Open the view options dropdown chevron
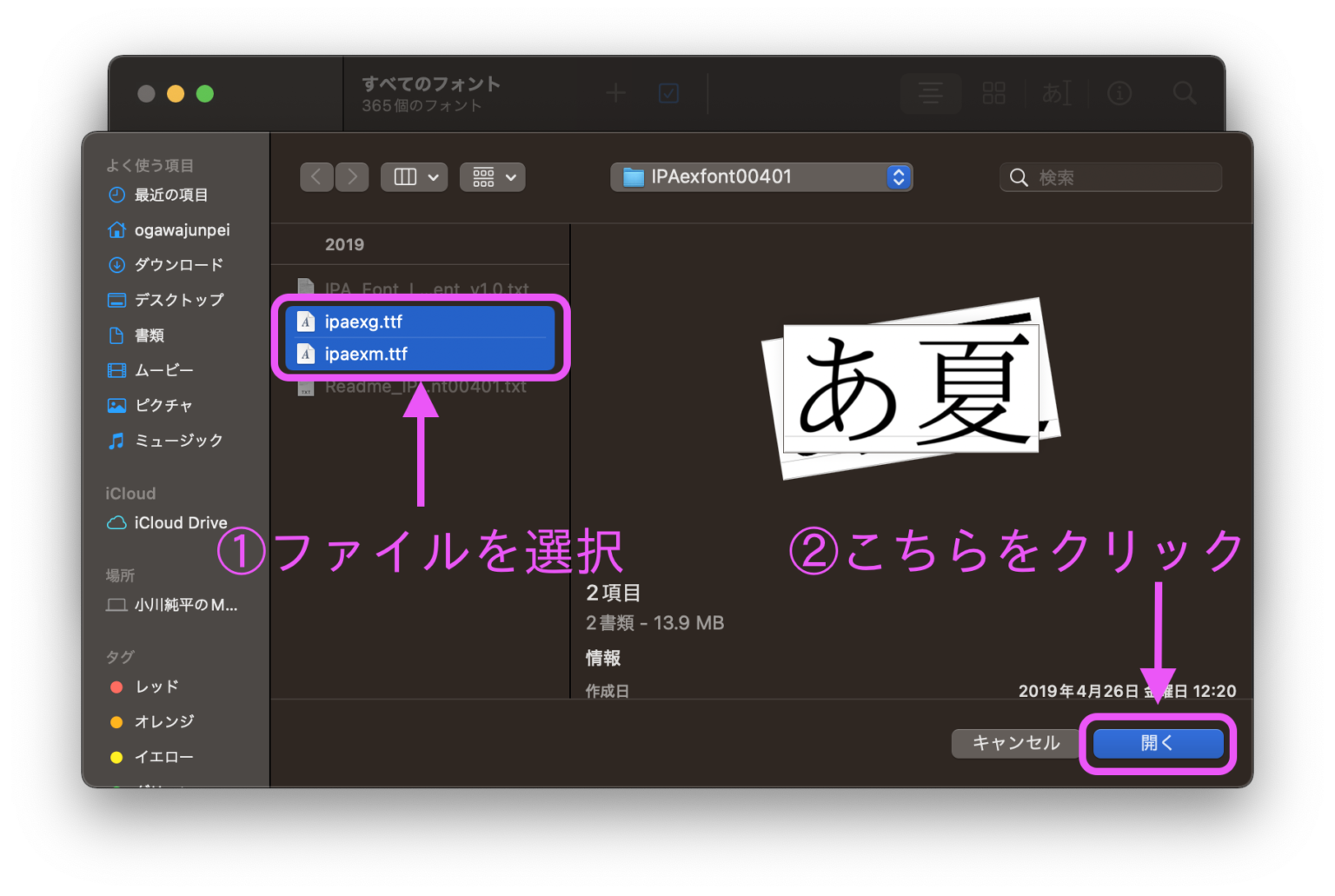 pyautogui.click(x=433, y=176)
